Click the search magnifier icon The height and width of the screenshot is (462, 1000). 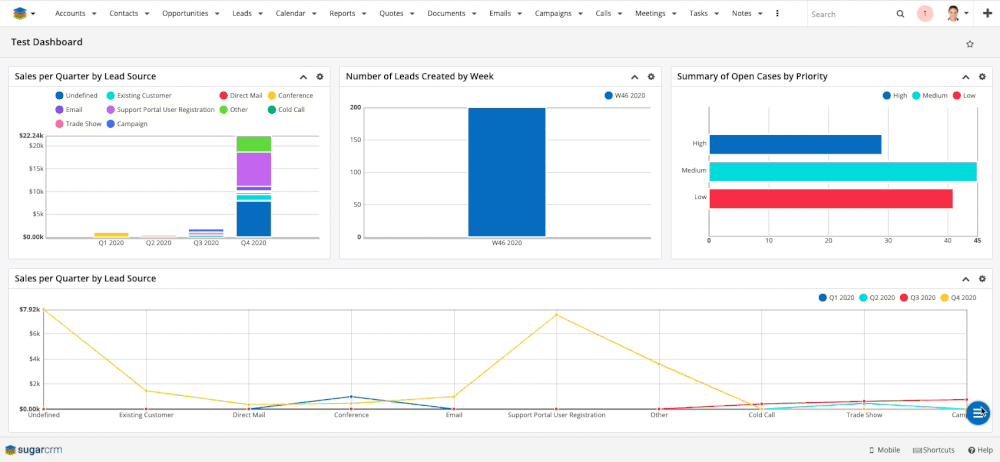click(x=900, y=14)
